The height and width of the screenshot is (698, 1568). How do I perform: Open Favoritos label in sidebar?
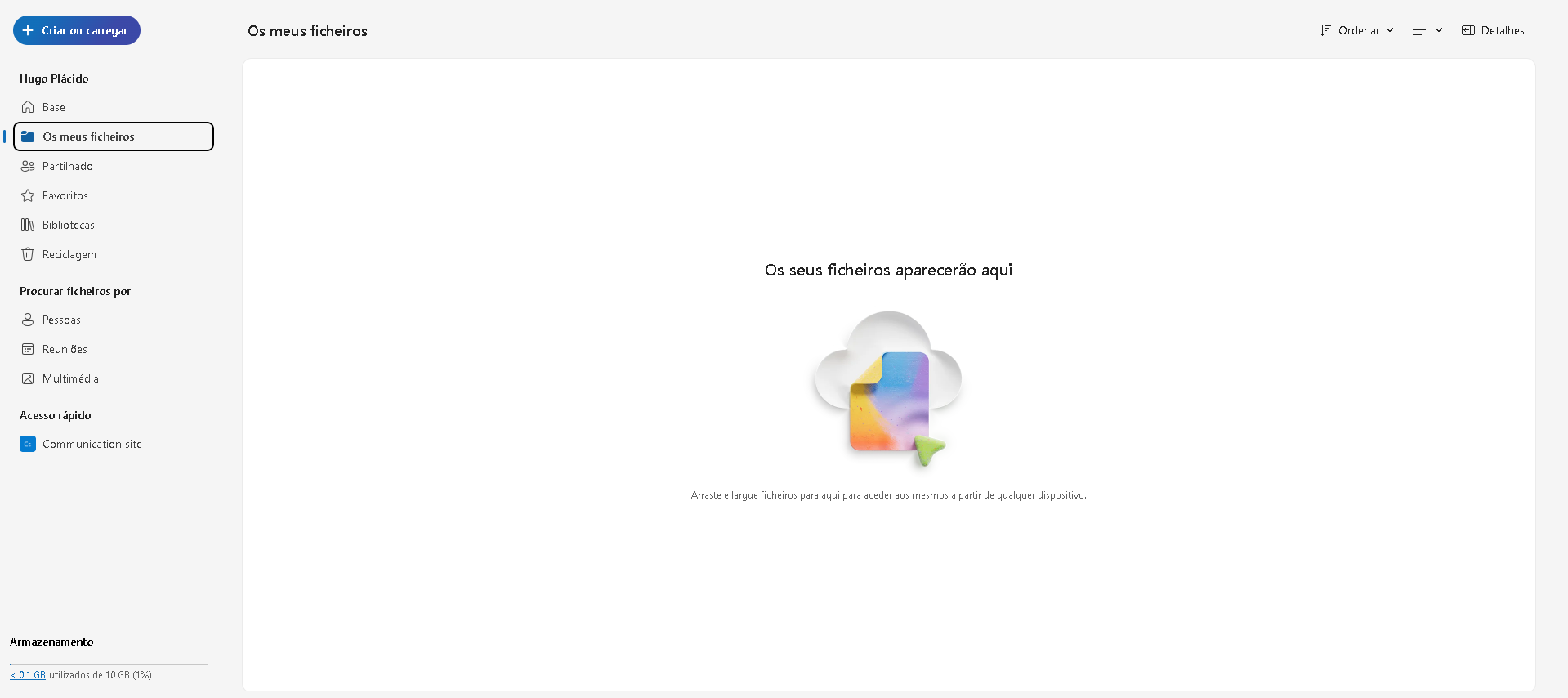[x=65, y=195]
